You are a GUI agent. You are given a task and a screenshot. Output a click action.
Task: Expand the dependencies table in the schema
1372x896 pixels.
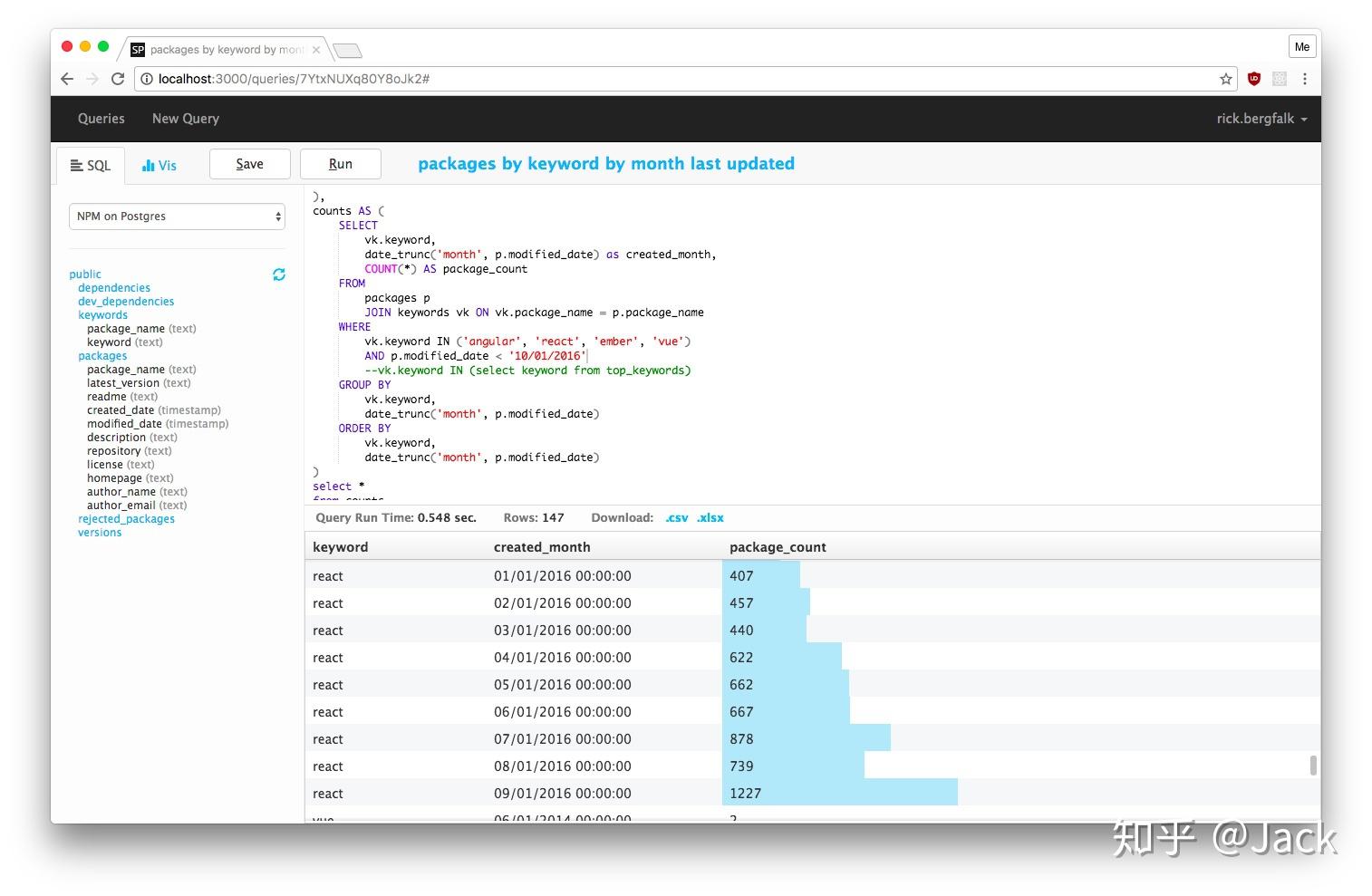point(114,288)
